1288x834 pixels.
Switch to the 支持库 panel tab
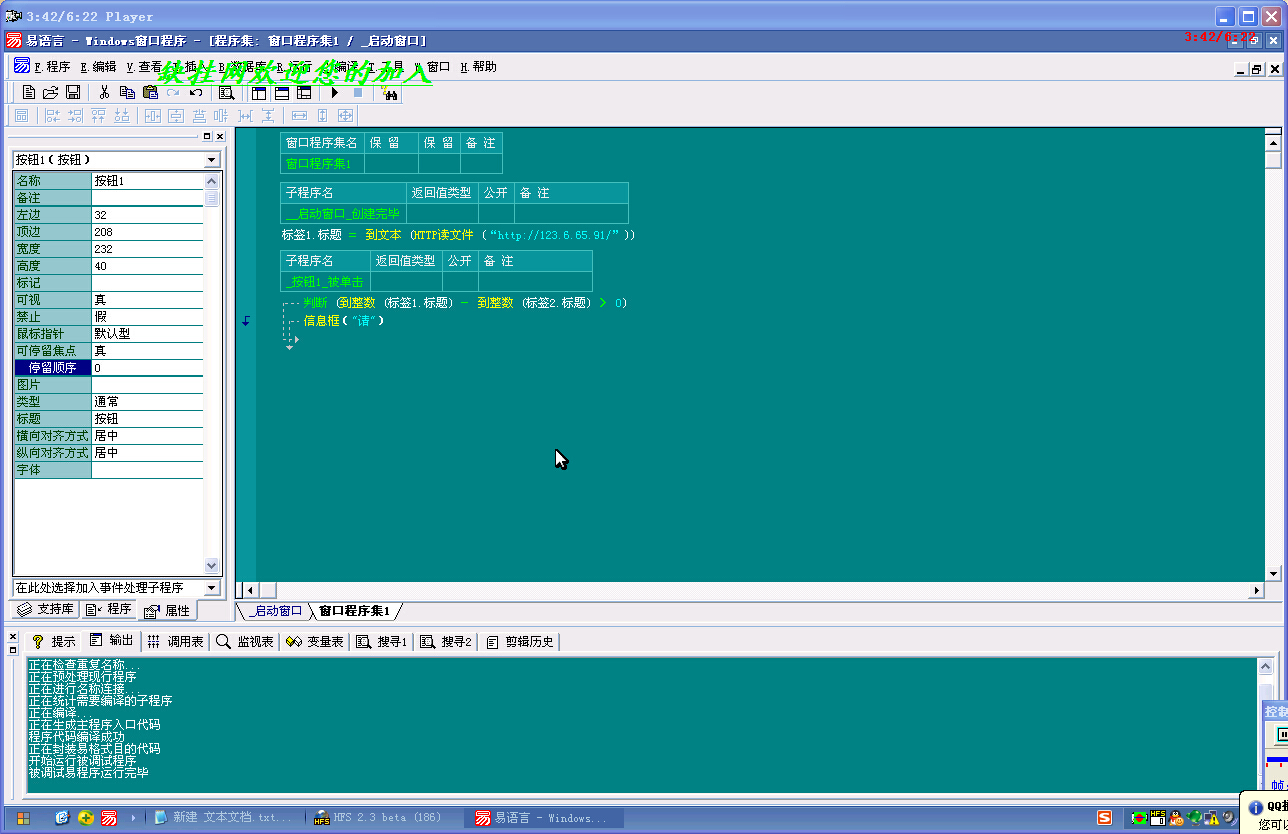point(46,610)
